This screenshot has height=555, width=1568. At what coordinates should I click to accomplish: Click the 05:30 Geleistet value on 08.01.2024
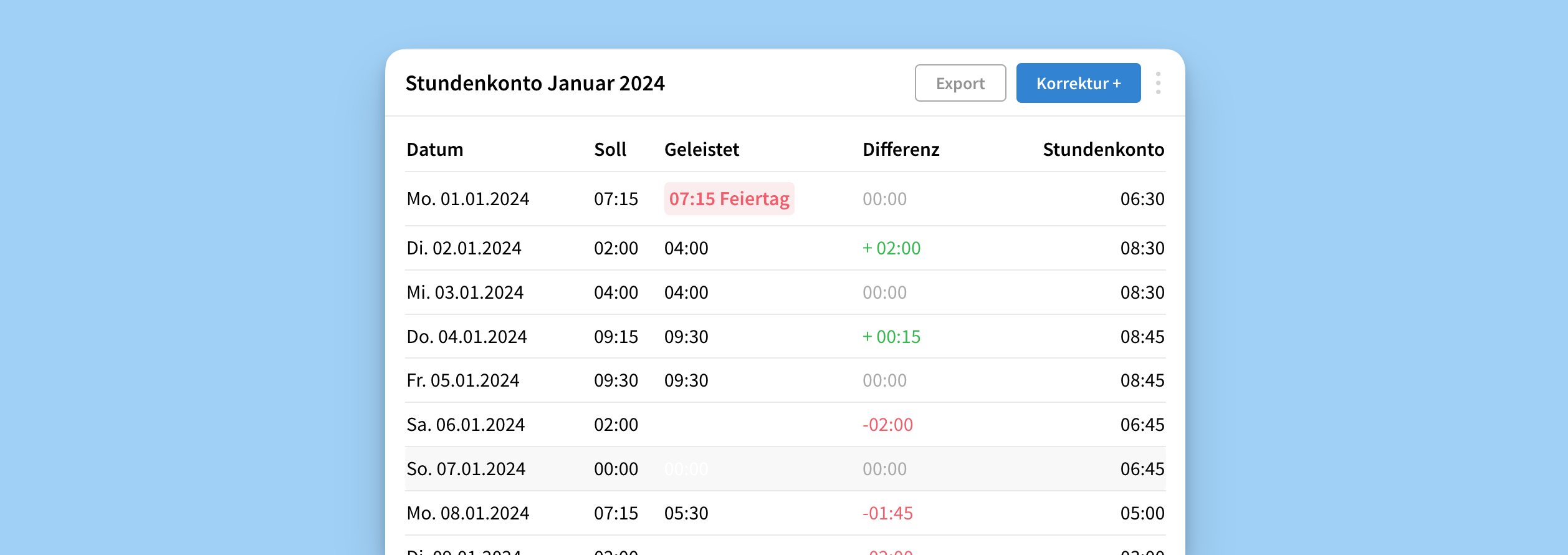click(x=686, y=513)
